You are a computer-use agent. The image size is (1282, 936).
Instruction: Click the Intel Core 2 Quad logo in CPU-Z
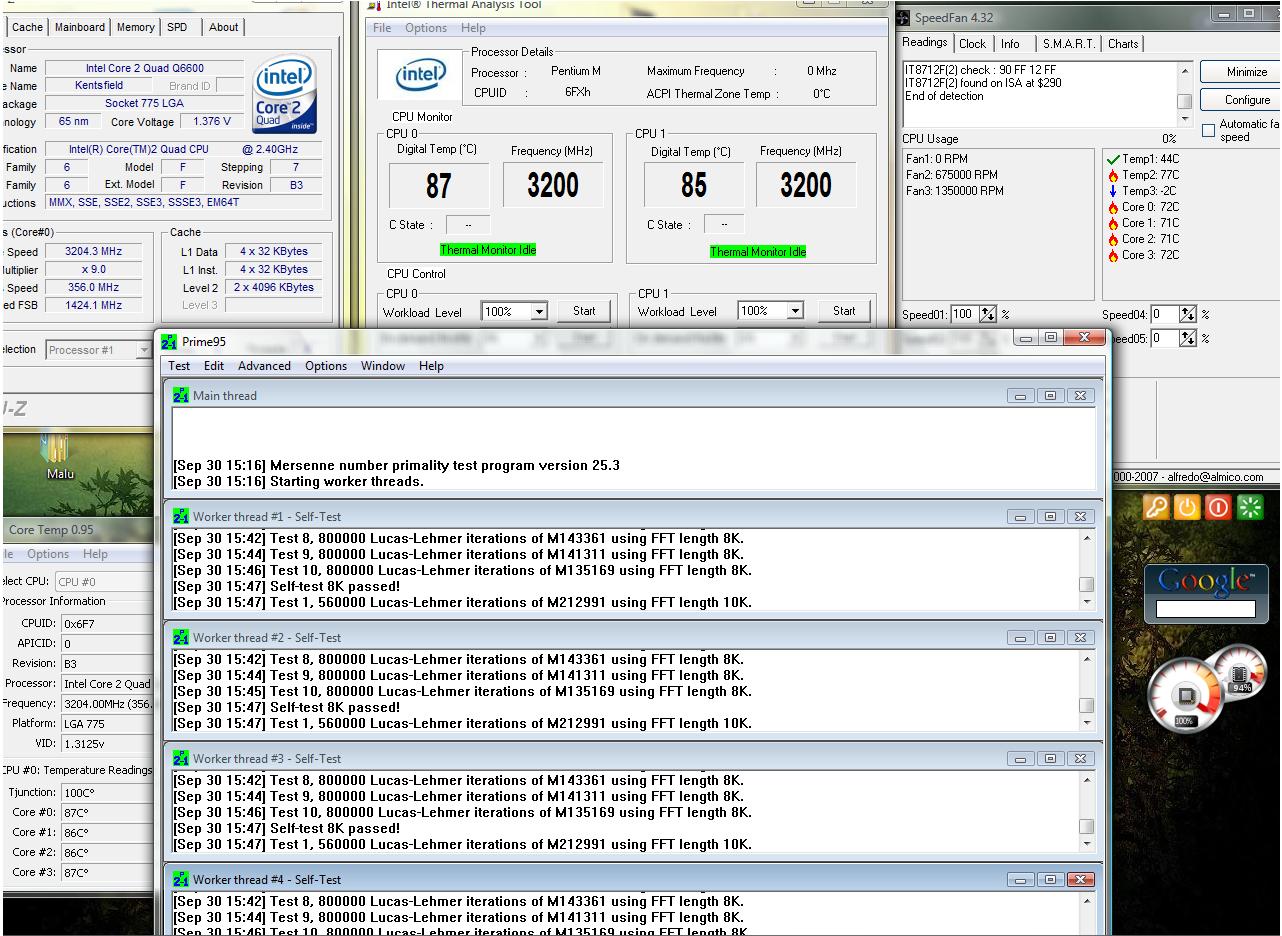coord(285,96)
